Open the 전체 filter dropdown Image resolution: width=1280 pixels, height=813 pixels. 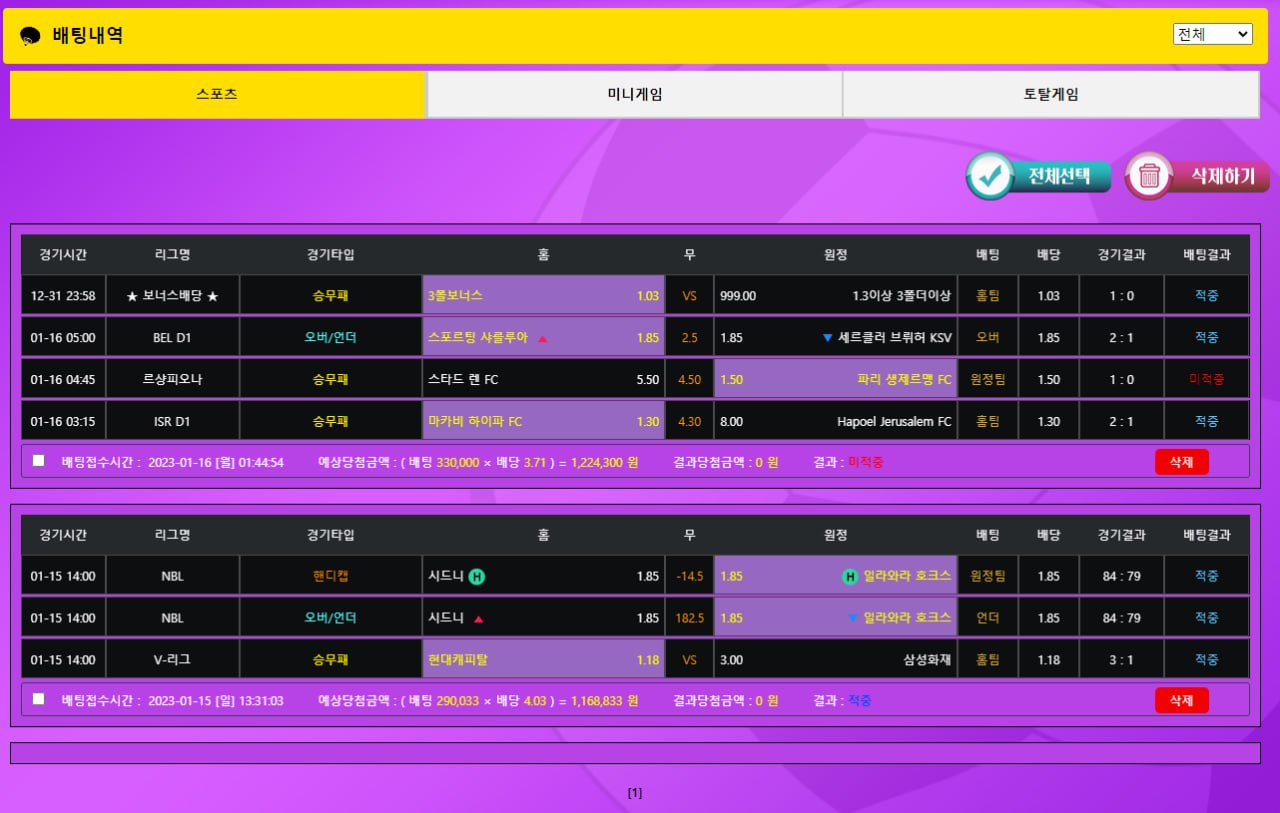(1212, 34)
